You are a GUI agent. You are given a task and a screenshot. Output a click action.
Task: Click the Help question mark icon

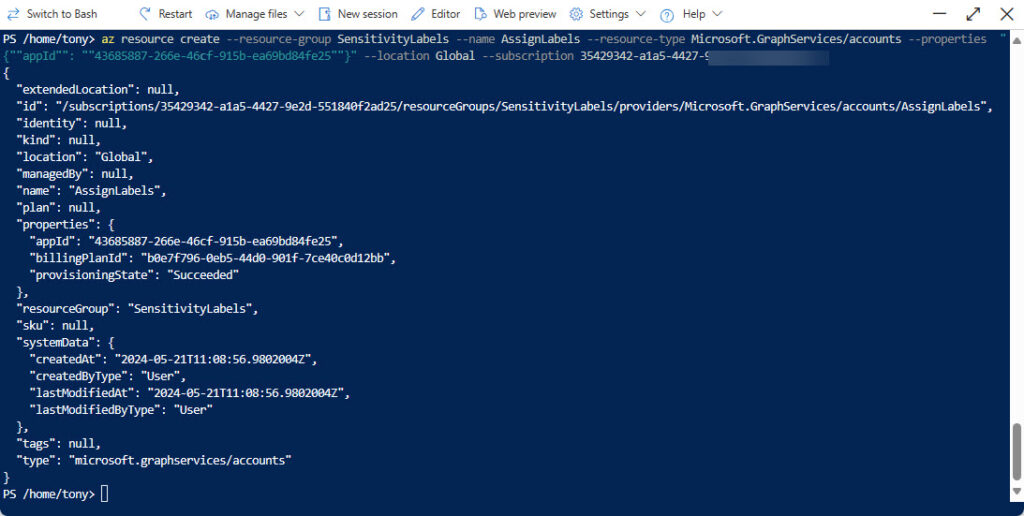[x=667, y=14]
